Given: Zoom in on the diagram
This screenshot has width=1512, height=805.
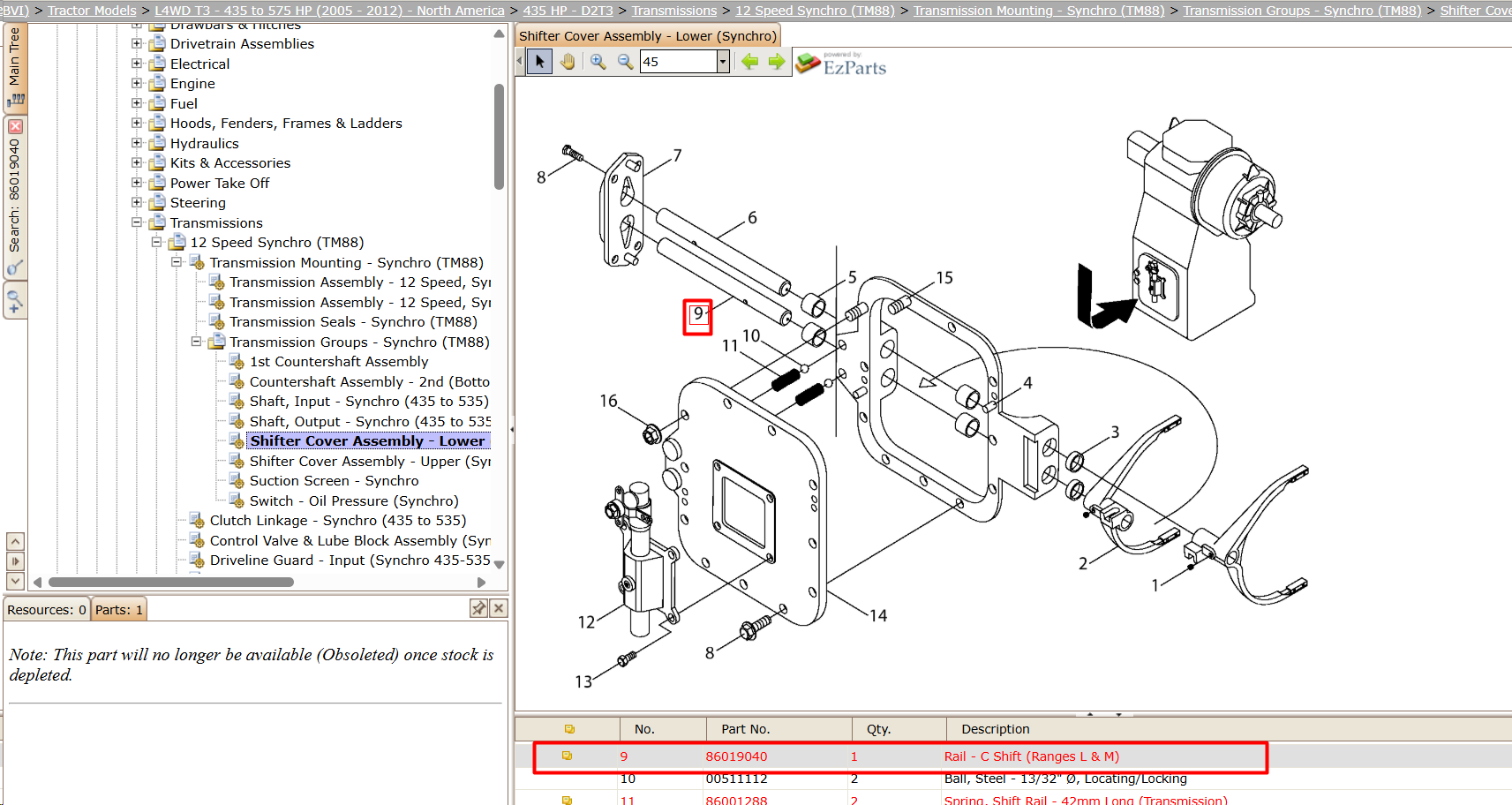Looking at the screenshot, I should [598, 62].
